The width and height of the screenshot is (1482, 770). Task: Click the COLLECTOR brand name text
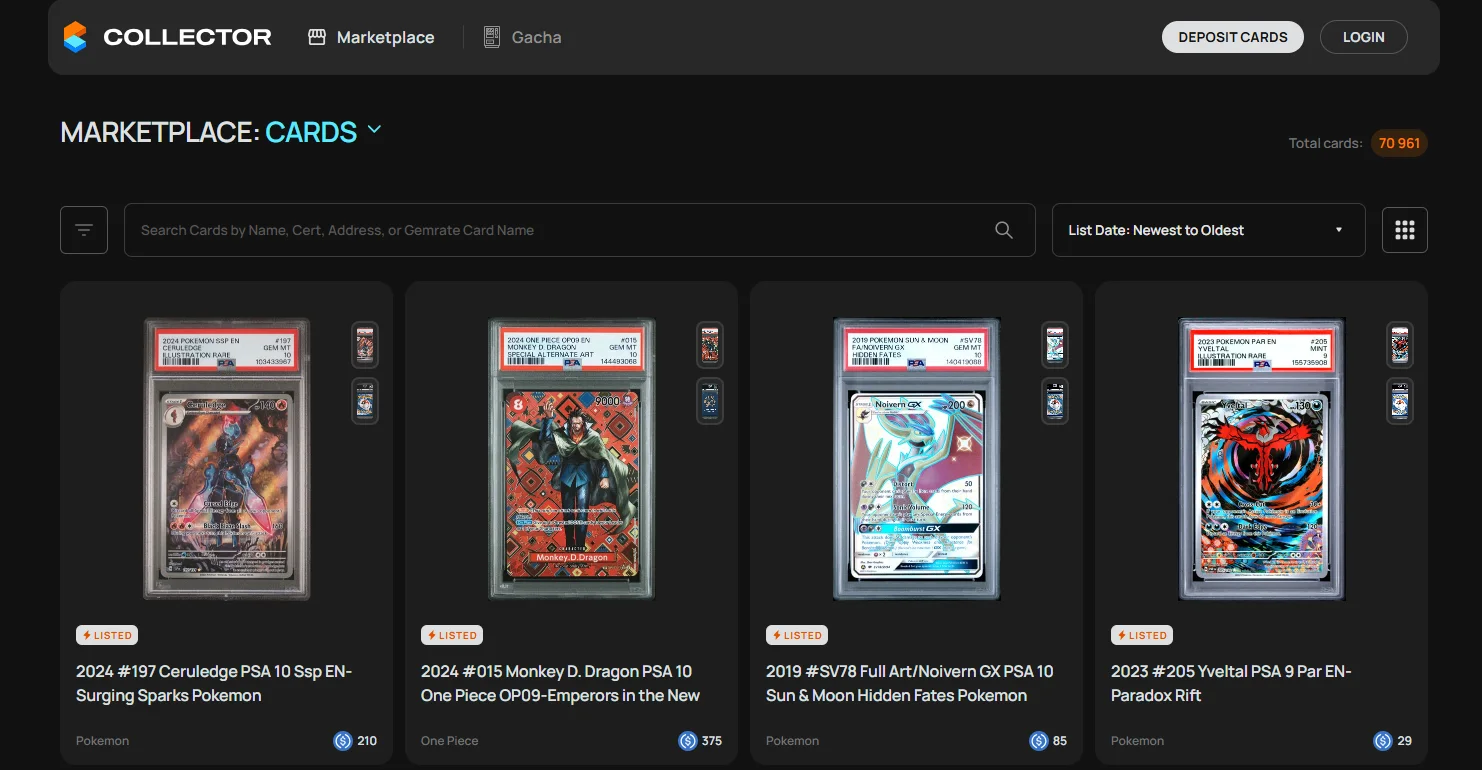point(187,37)
